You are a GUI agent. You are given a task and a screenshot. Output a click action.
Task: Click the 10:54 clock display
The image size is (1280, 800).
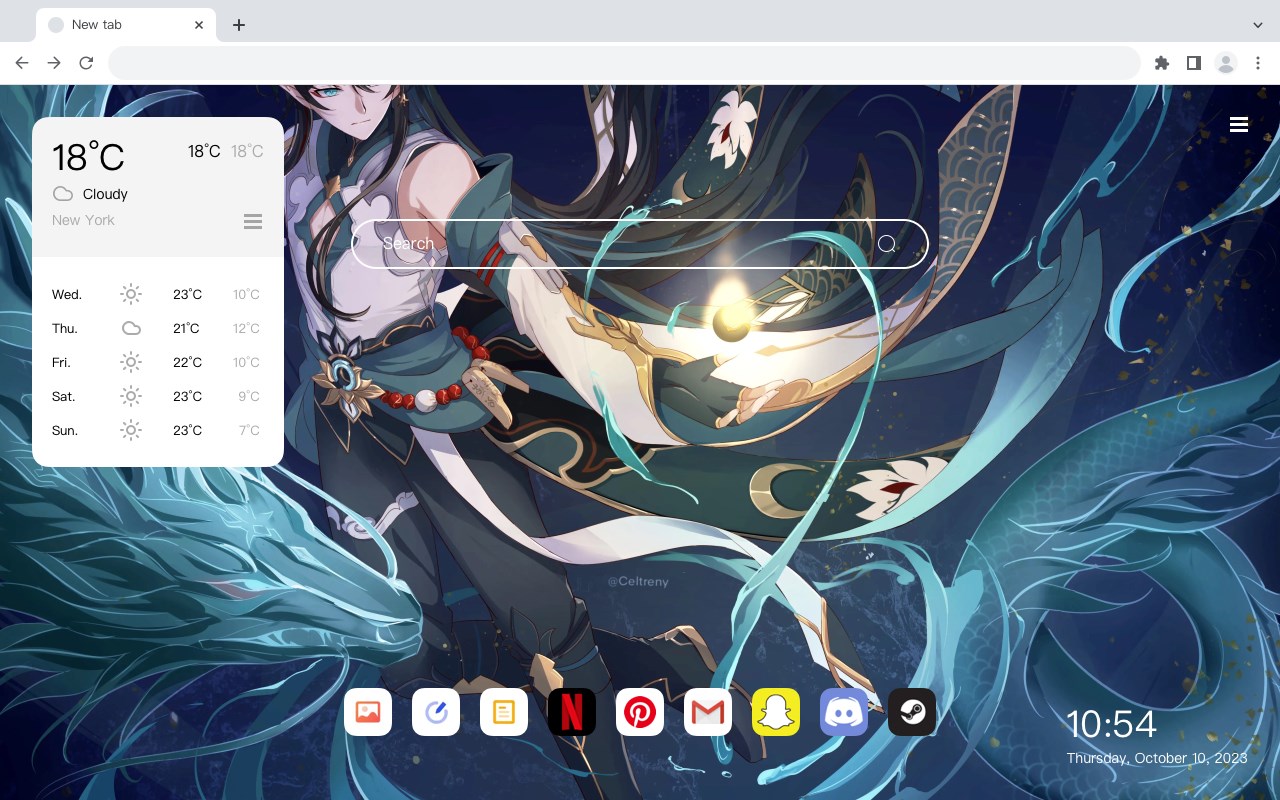coord(1111,724)
